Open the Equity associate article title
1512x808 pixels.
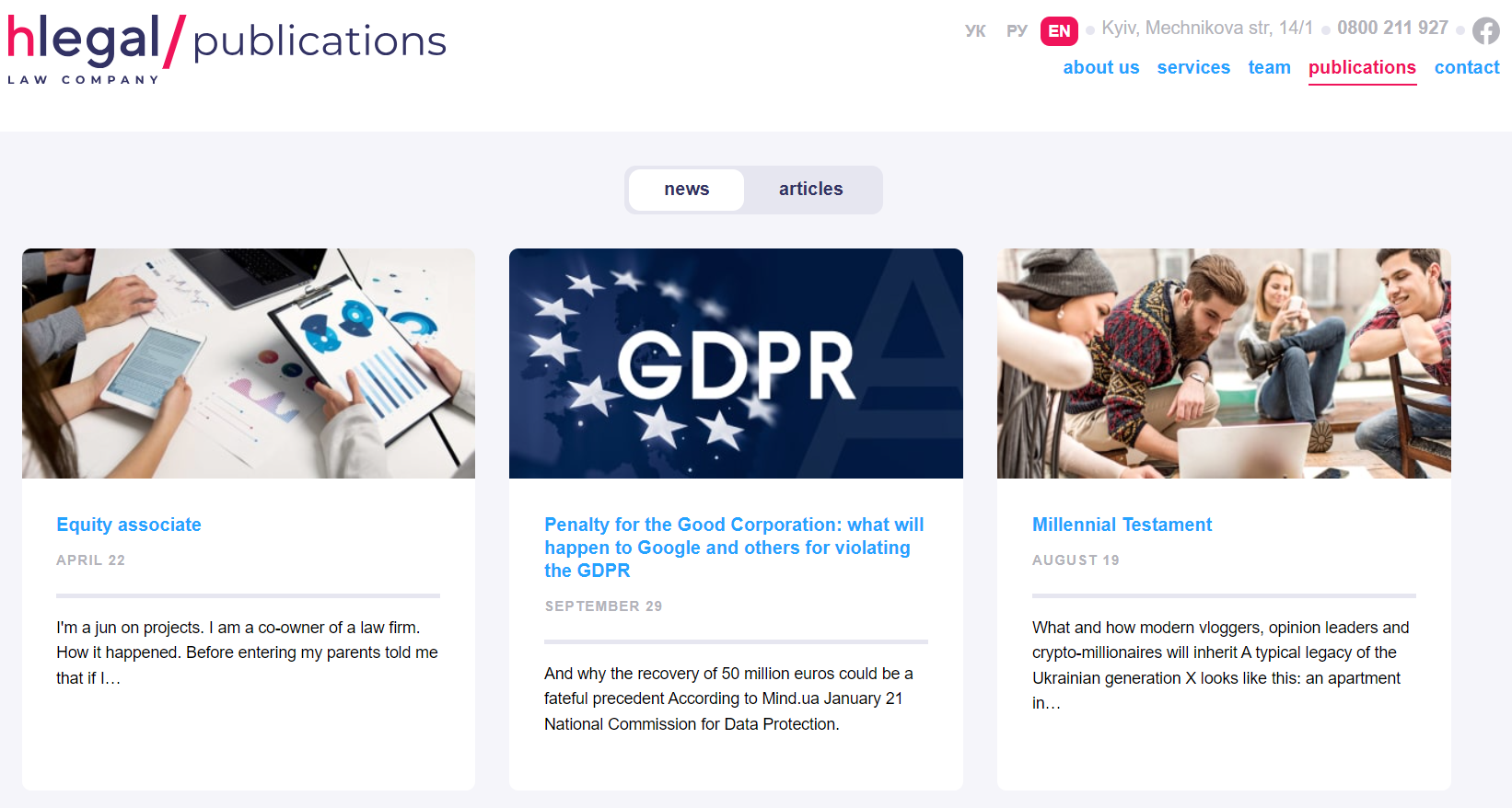pos(129,525)
